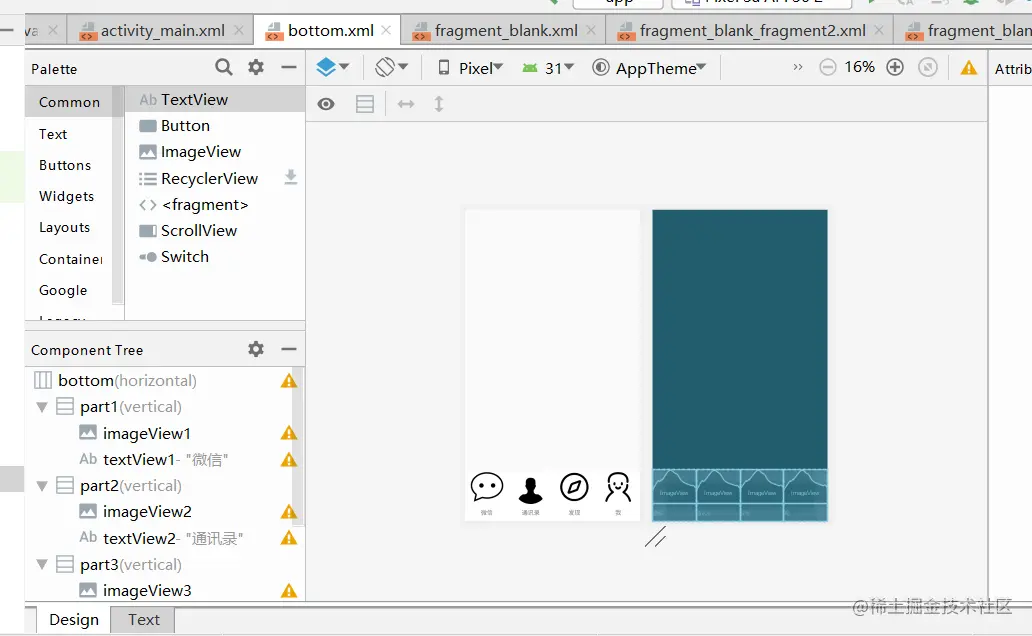Click the compass discover icon in preview
This screenshot has height=636, width=1032.
pyautogui.click(x=574, y=487)
